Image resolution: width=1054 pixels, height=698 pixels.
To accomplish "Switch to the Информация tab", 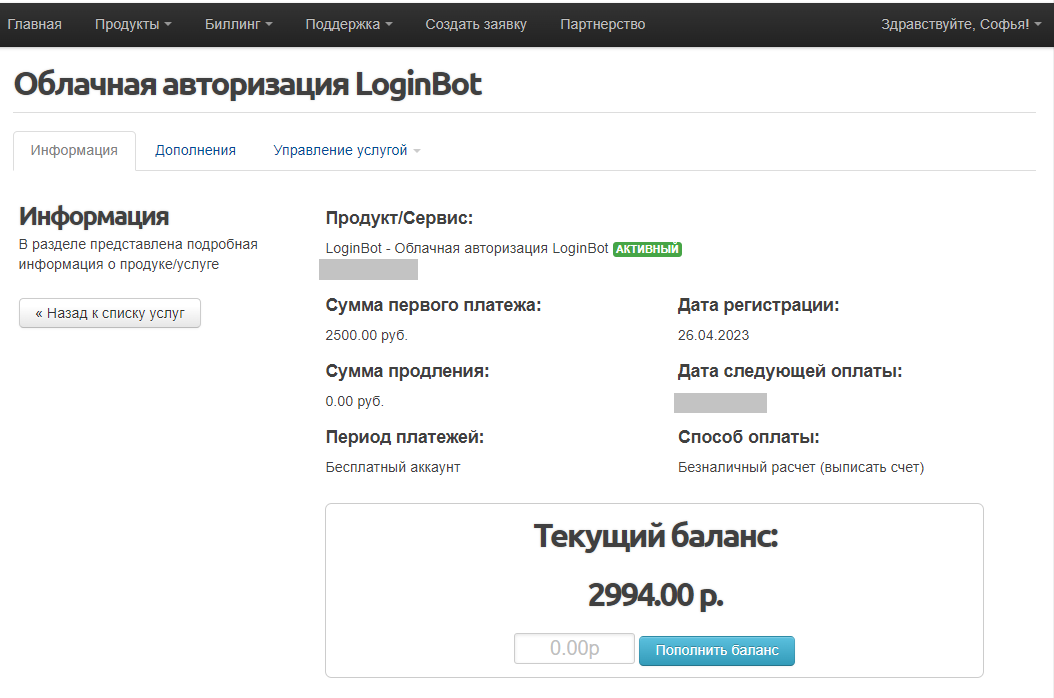I will click(x=74, y=150).
